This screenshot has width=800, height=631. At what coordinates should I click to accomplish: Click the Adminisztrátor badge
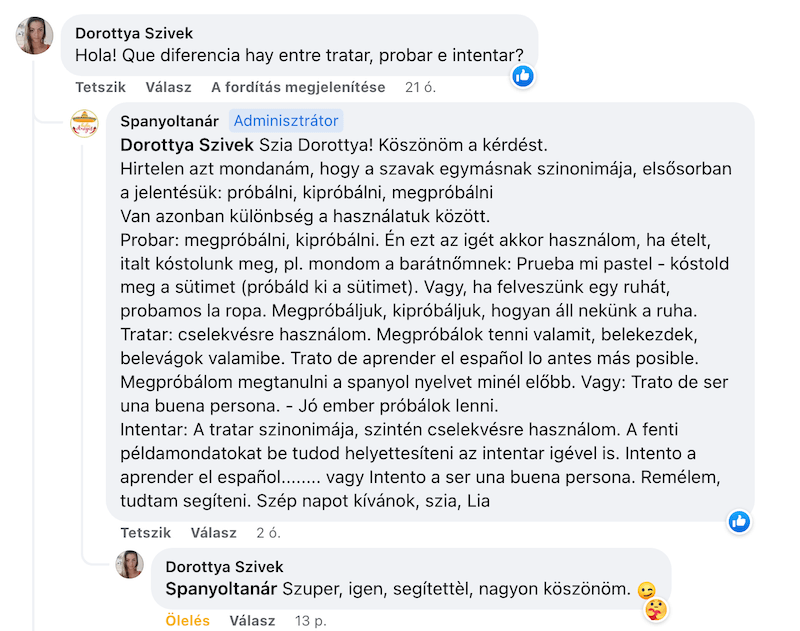286,121
